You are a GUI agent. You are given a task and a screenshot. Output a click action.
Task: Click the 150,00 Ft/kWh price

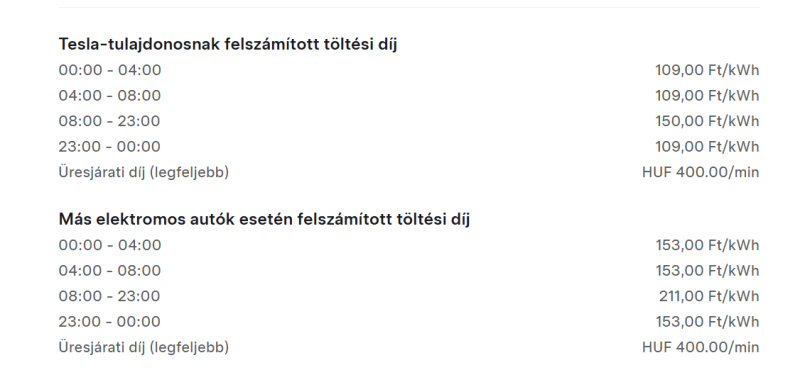coord(707,121)
